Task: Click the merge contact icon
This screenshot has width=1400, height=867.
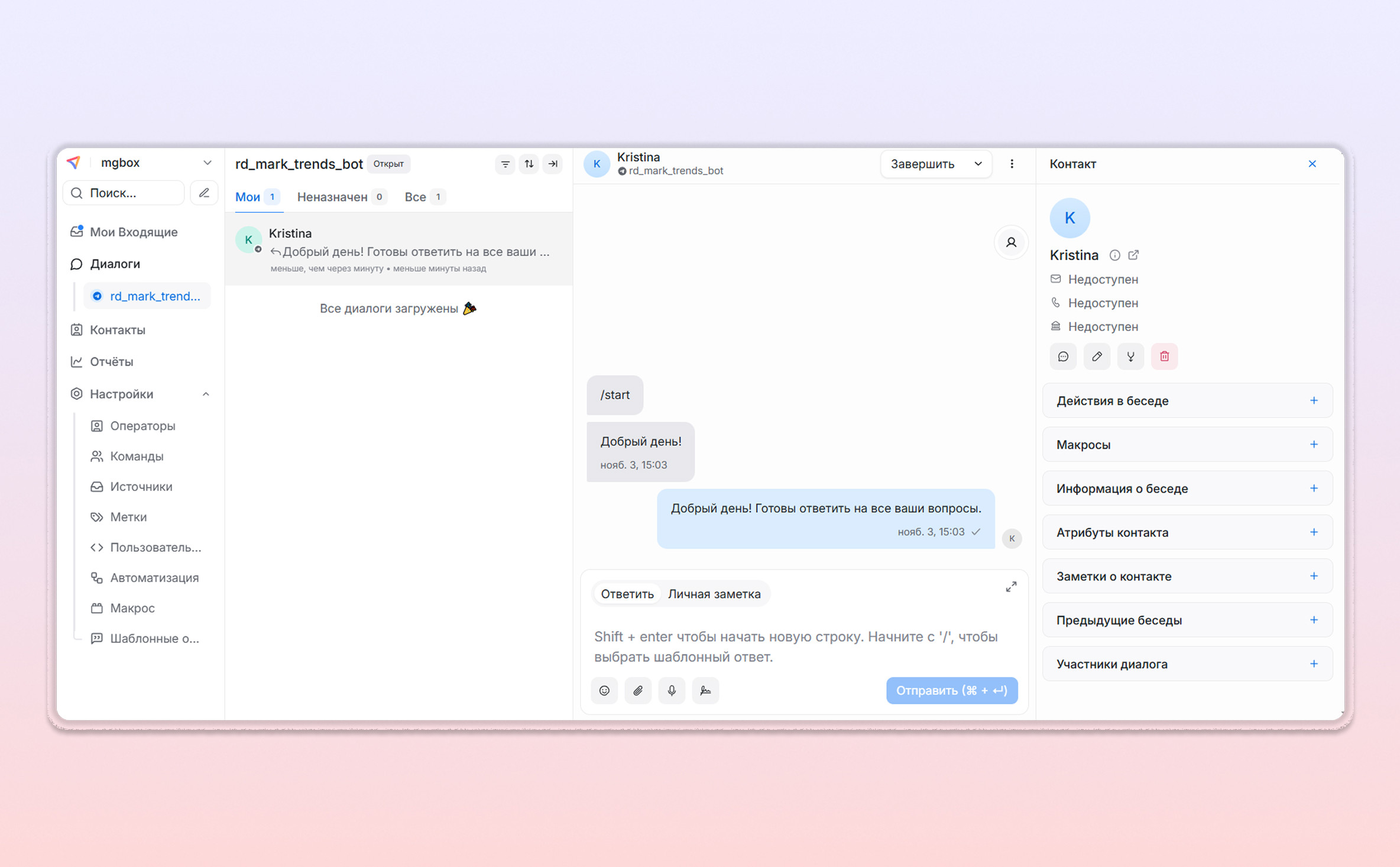Action: click(1130, 356)
